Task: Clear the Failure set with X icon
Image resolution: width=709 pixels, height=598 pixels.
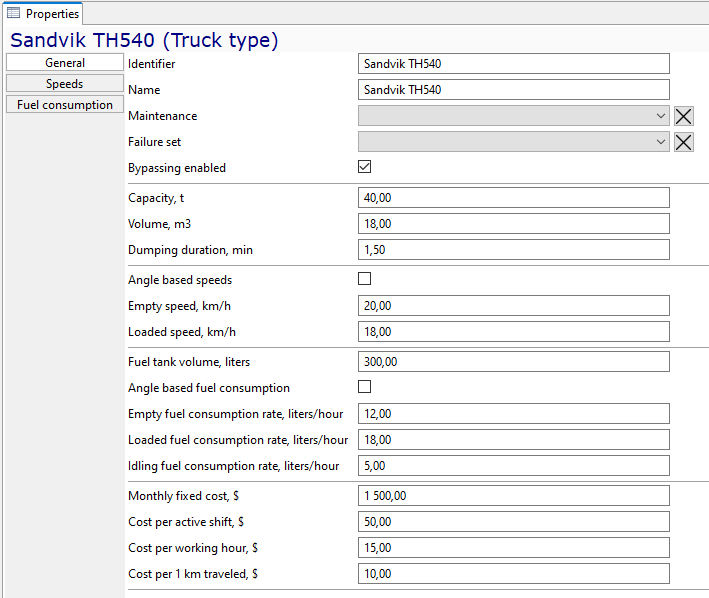Action: (x=683, y=142)
